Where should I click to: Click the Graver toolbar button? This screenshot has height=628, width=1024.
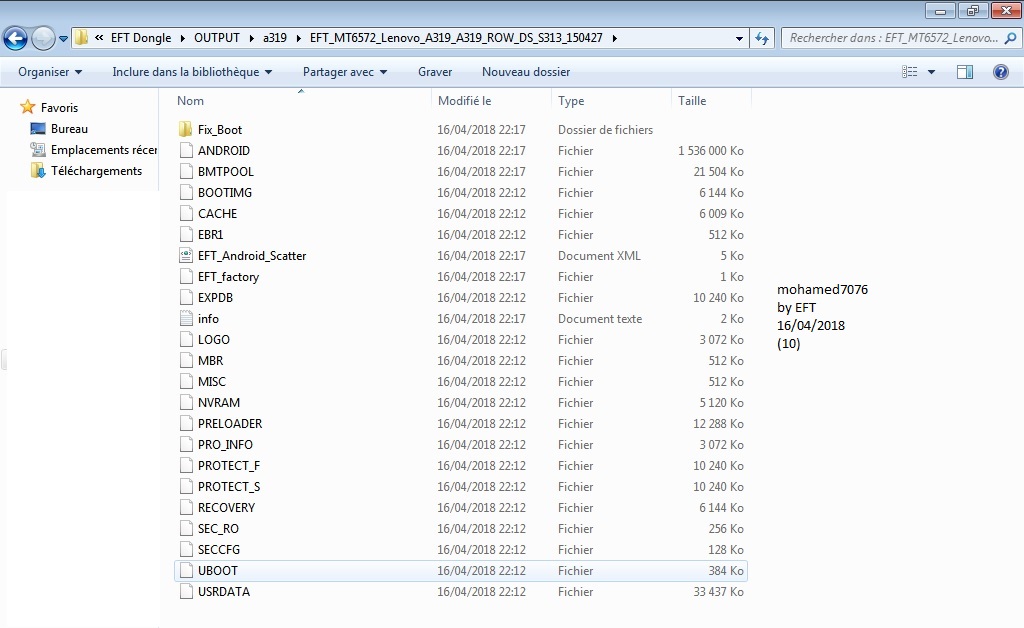pos(435,72)
